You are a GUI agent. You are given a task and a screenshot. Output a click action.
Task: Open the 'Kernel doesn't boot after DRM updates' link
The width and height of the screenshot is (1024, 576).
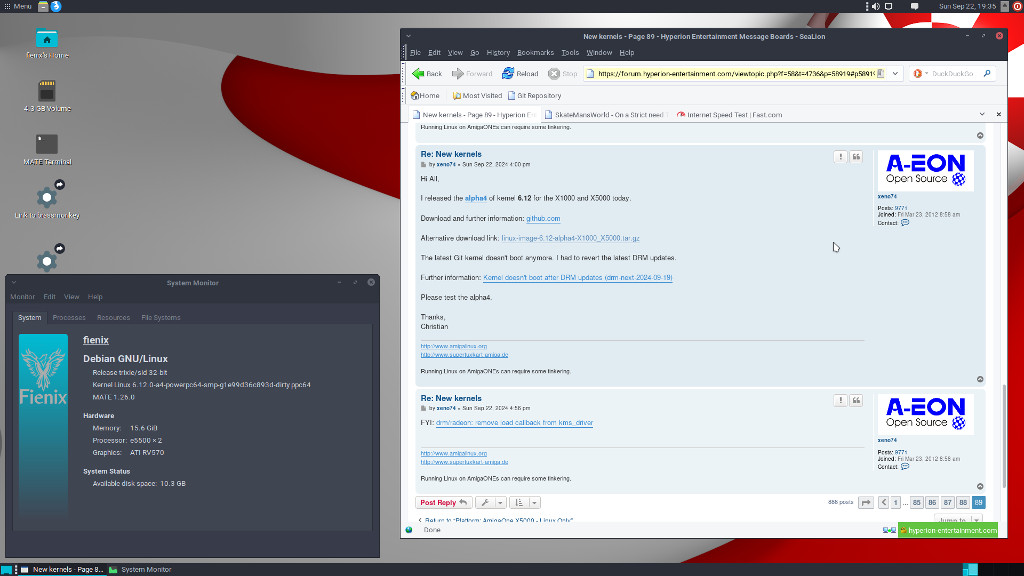point(578,278)
